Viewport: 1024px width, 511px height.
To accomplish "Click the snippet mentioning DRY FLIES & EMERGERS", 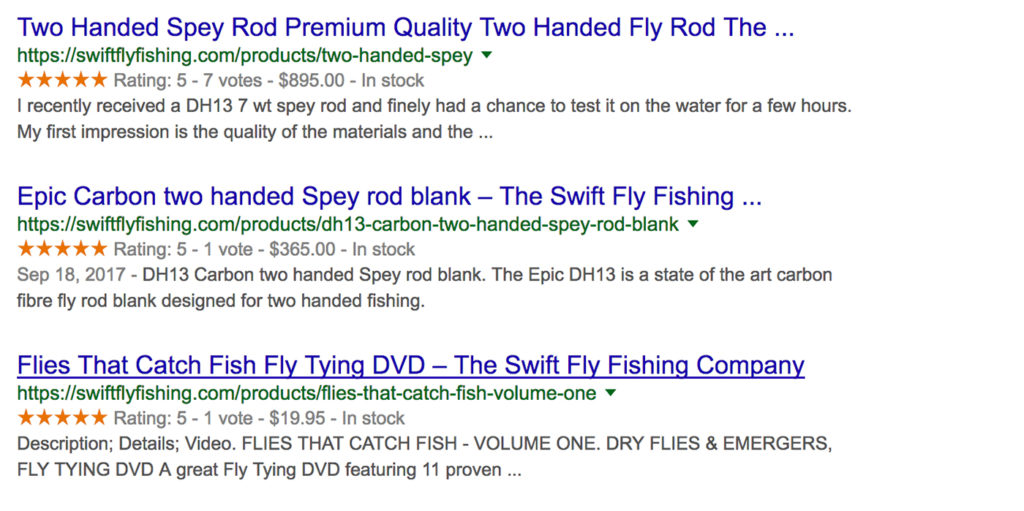I will [x=424, y=457].
